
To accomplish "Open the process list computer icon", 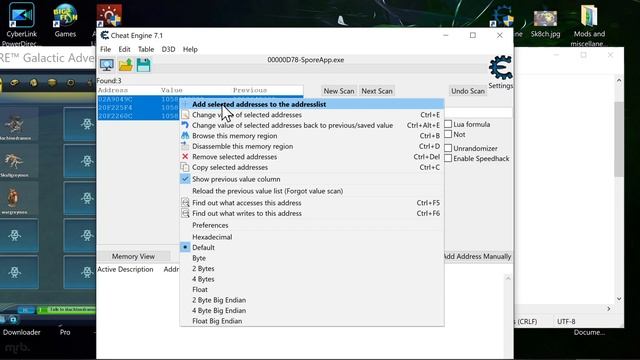I will click(x=107, y=65).
